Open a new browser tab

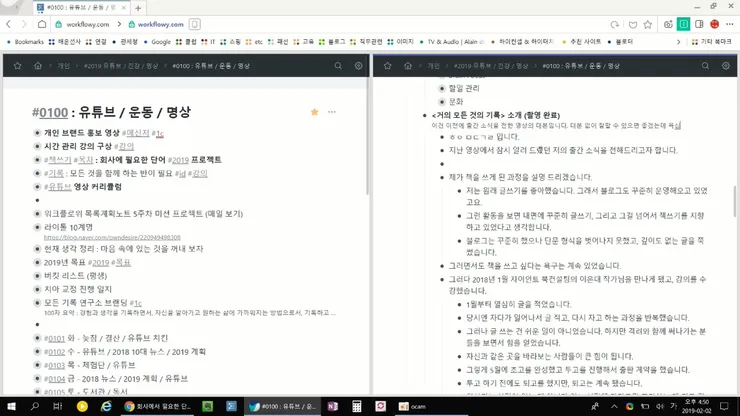pos(138,8)
